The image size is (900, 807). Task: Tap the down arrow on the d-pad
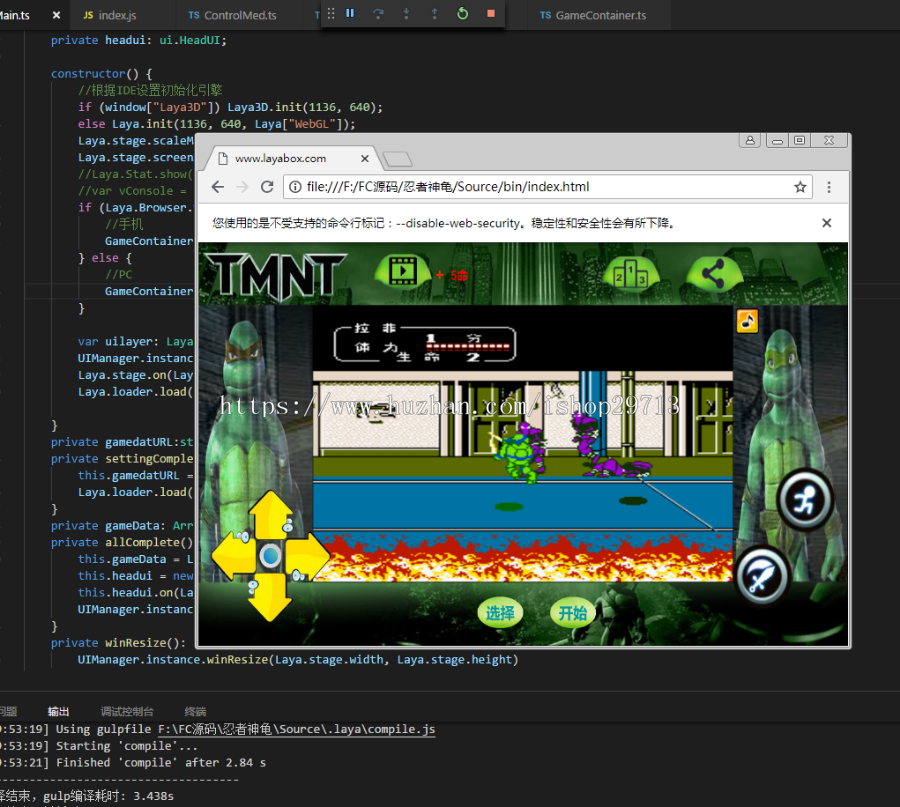271,598
